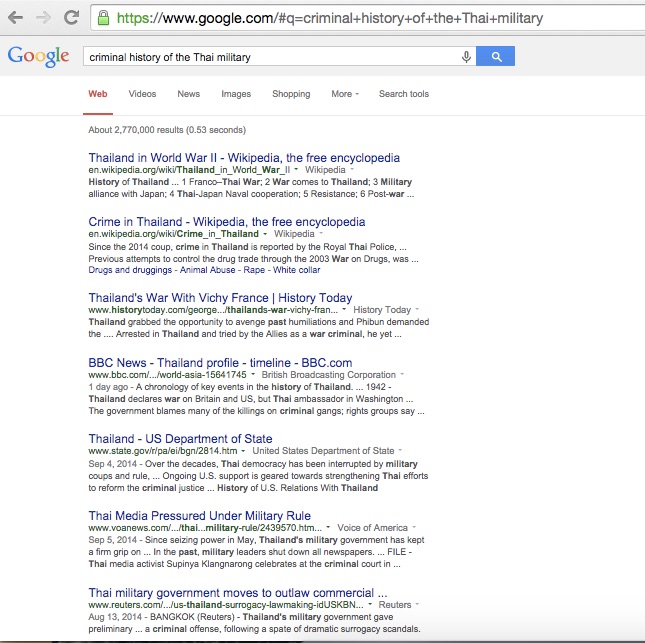Open the Drugs and druggings sitelink
Image resolution: width=645 pixels, height=643 pixels.
(130, 270)
